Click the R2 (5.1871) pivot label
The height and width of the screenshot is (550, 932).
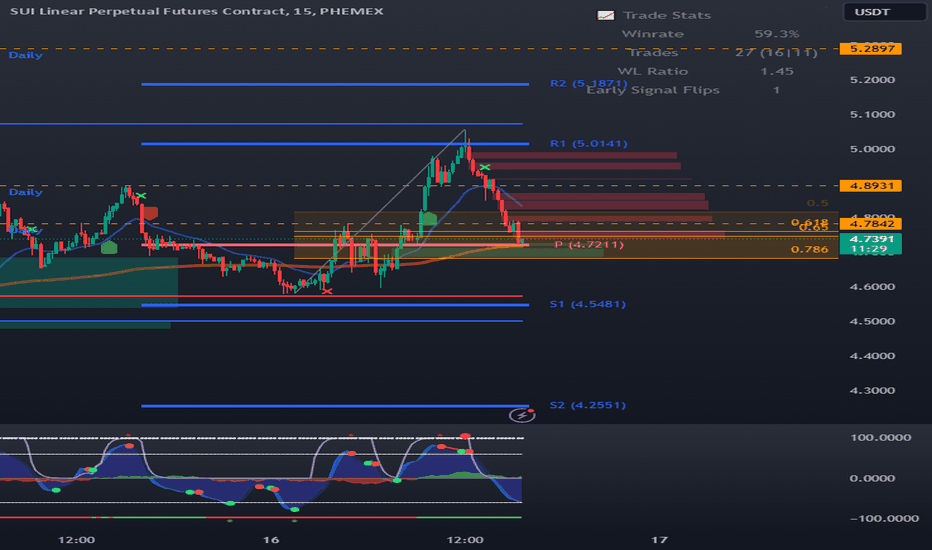(588, 83)
